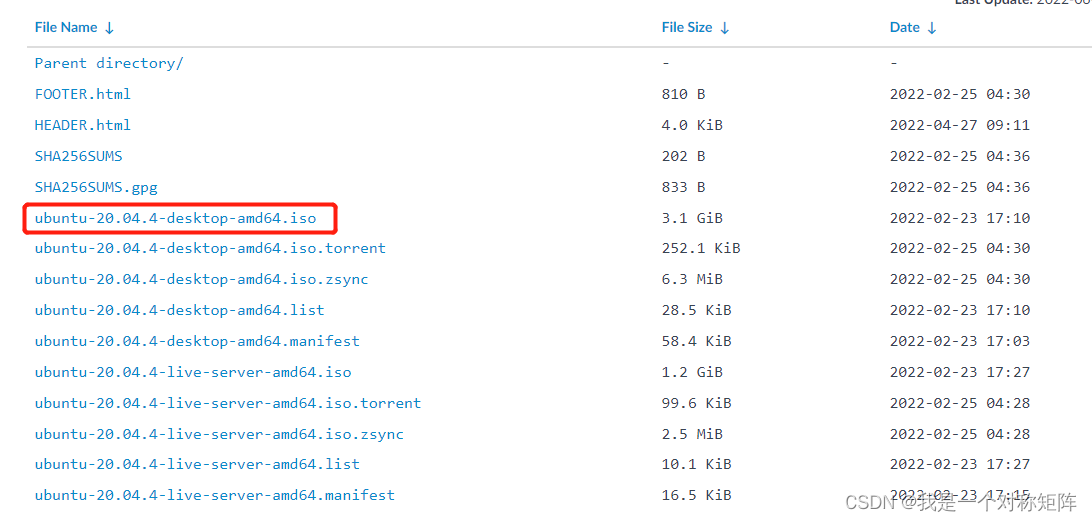Select the date 2022-02-23 17:03
The height and width of the screenshot is (522, 1092).
click(960, 342)
